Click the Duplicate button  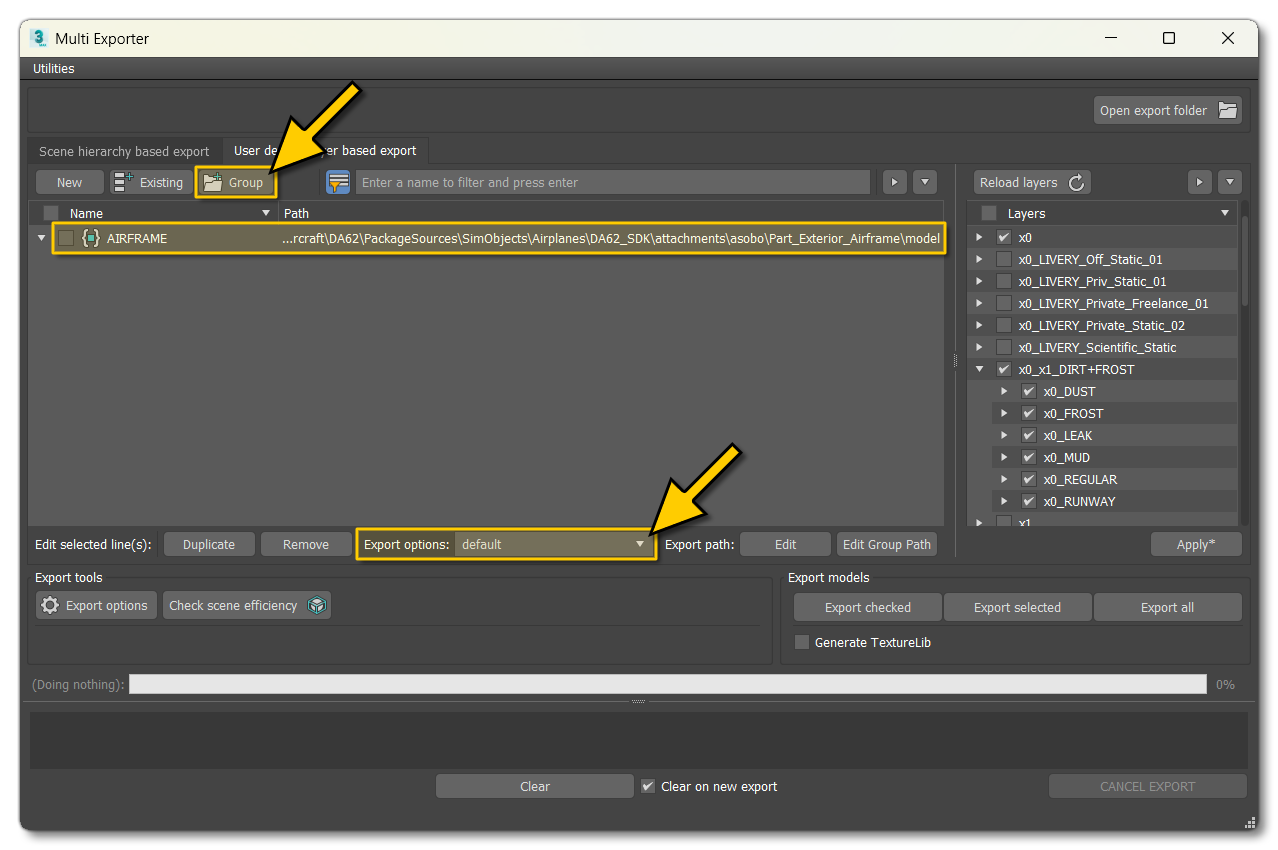[x=209, y=544]
